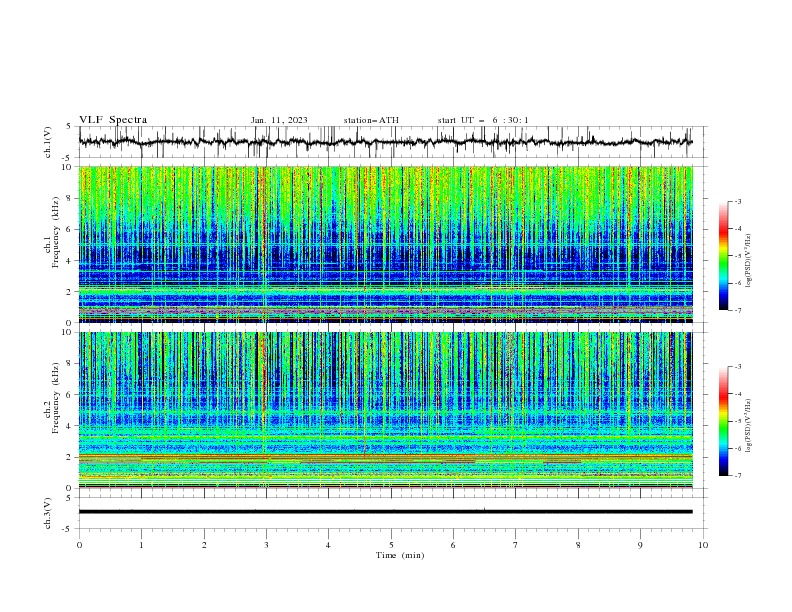Select the date text "Jan. 11, 2023"

[x=279, y=120]
